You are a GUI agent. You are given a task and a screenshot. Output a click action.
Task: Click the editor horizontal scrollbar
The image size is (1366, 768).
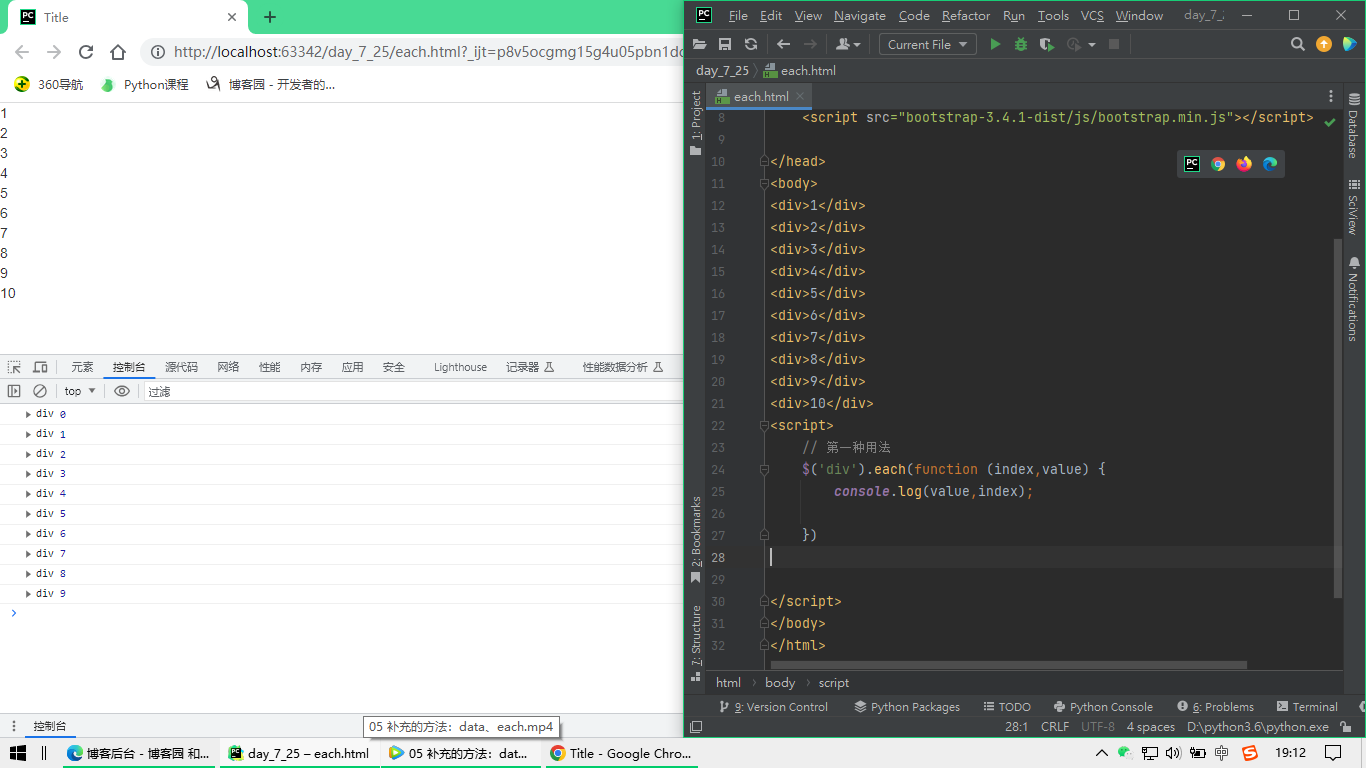click(x=1008, y=664)
